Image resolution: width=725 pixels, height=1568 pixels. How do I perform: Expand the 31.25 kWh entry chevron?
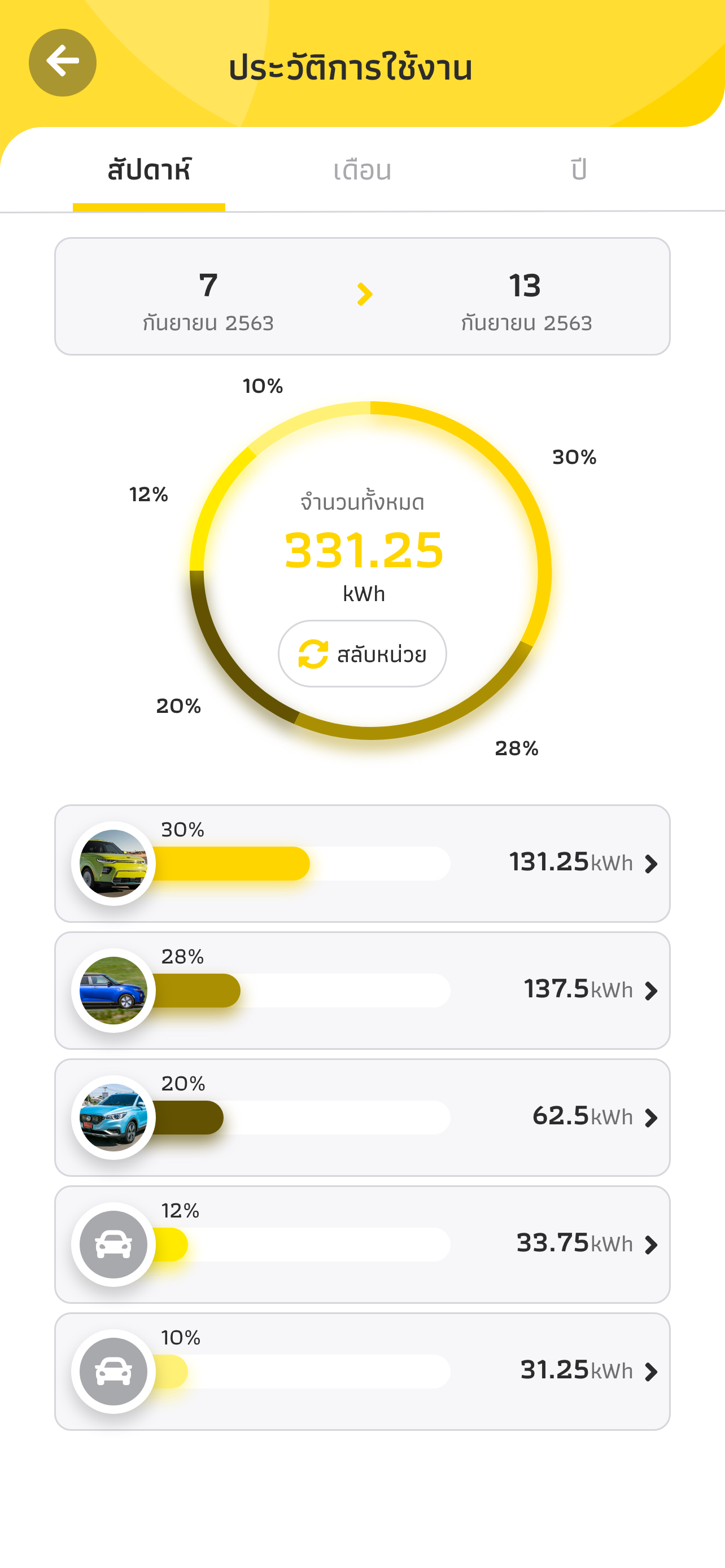tap(650, 1372)
